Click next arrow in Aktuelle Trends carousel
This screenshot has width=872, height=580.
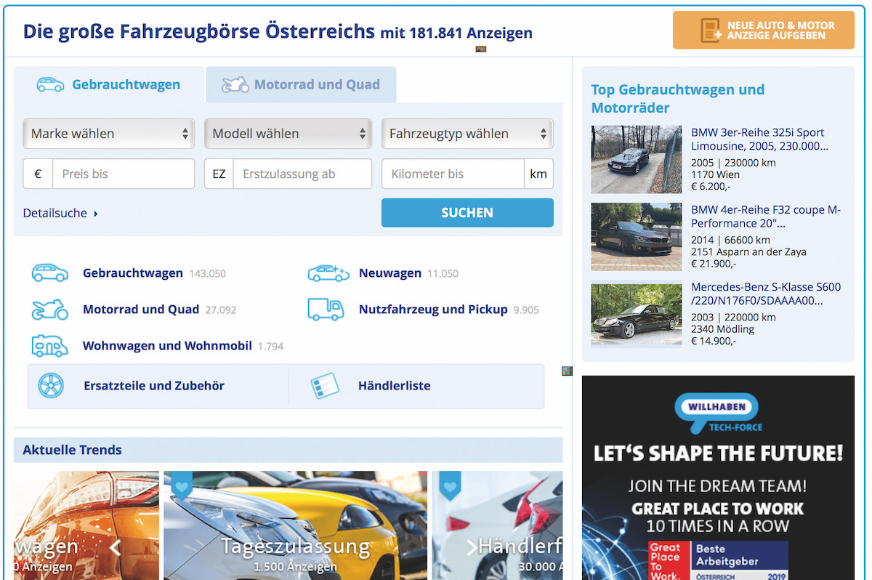tap(471, 548)
